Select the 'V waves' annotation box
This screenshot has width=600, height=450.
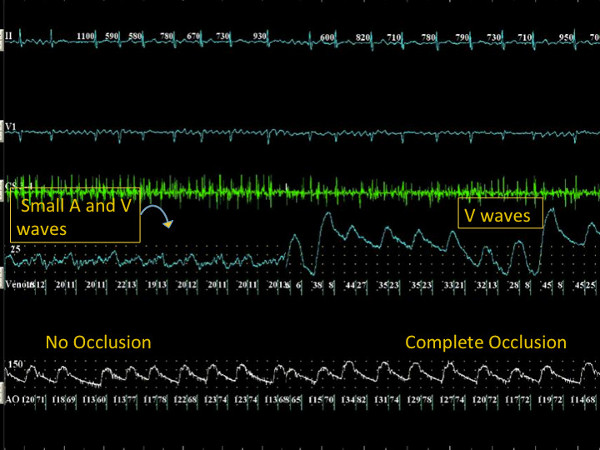[501, 213]
